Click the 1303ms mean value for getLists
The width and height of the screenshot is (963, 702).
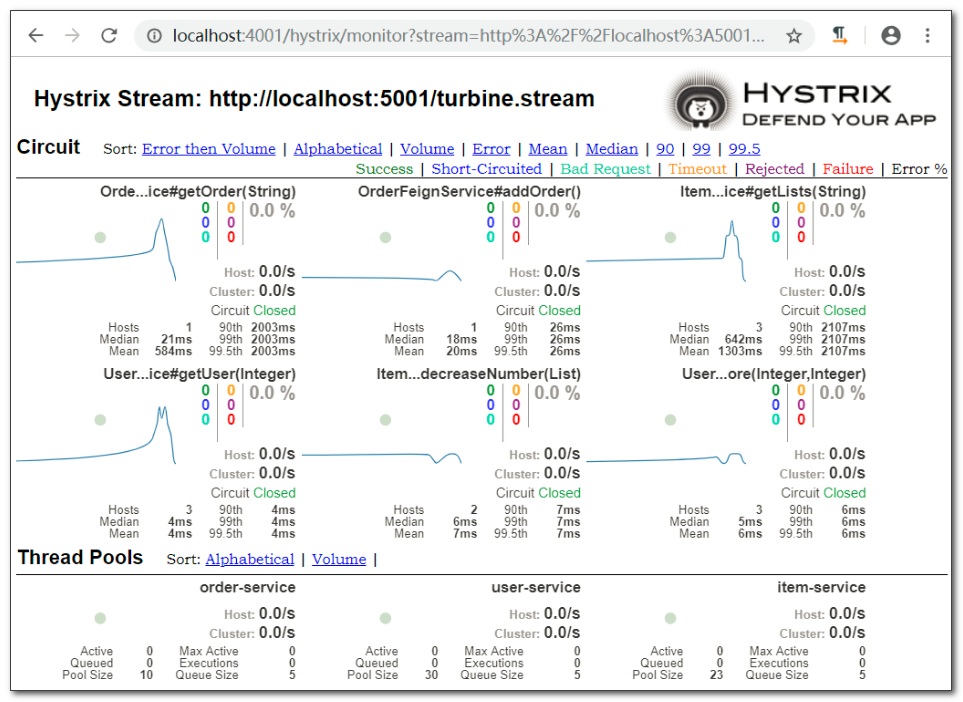(x=739, y=351)
